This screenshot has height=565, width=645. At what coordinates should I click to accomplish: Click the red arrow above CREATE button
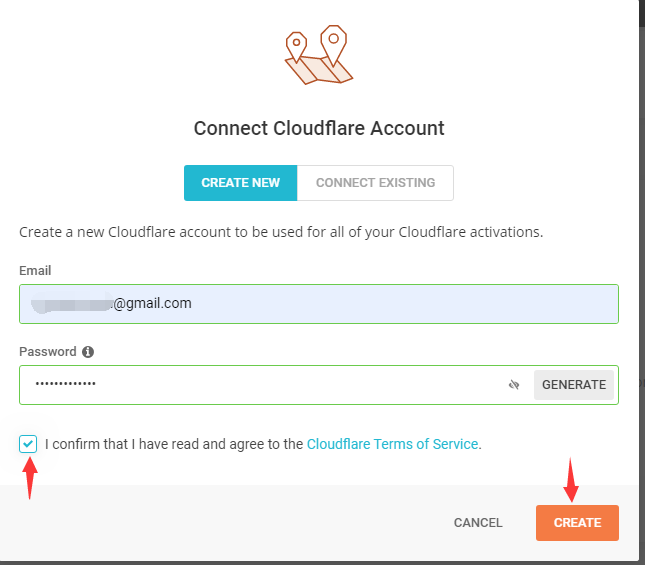click(572, 480)
